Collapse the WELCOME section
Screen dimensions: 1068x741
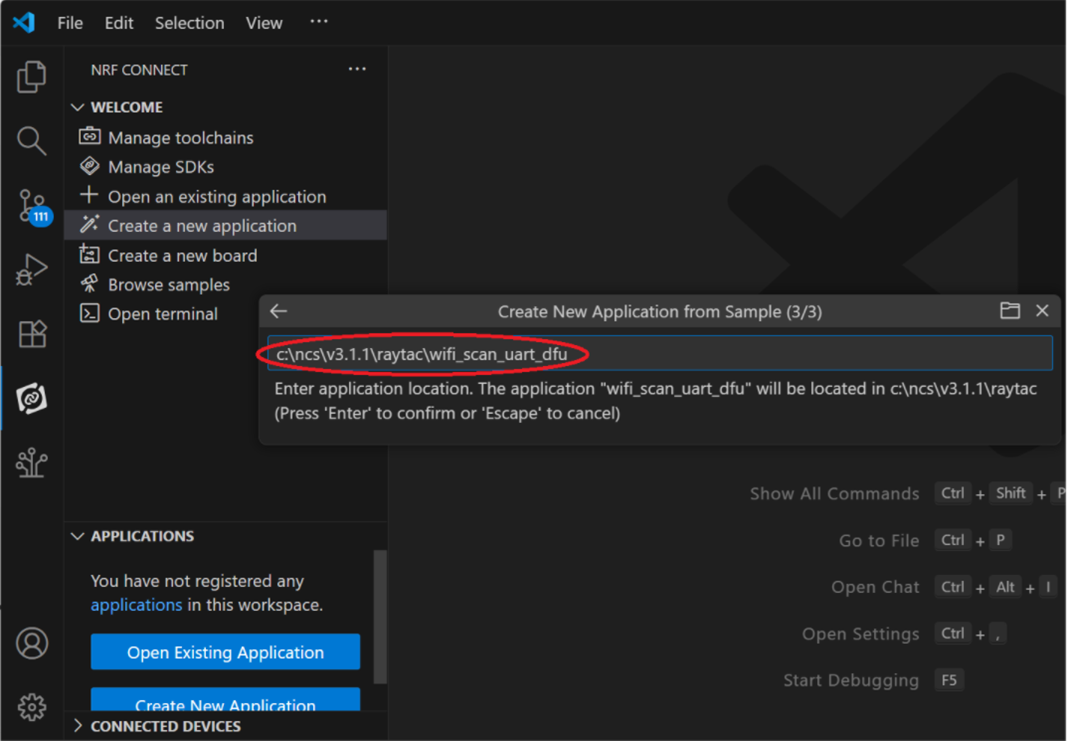tap(78, 107)
